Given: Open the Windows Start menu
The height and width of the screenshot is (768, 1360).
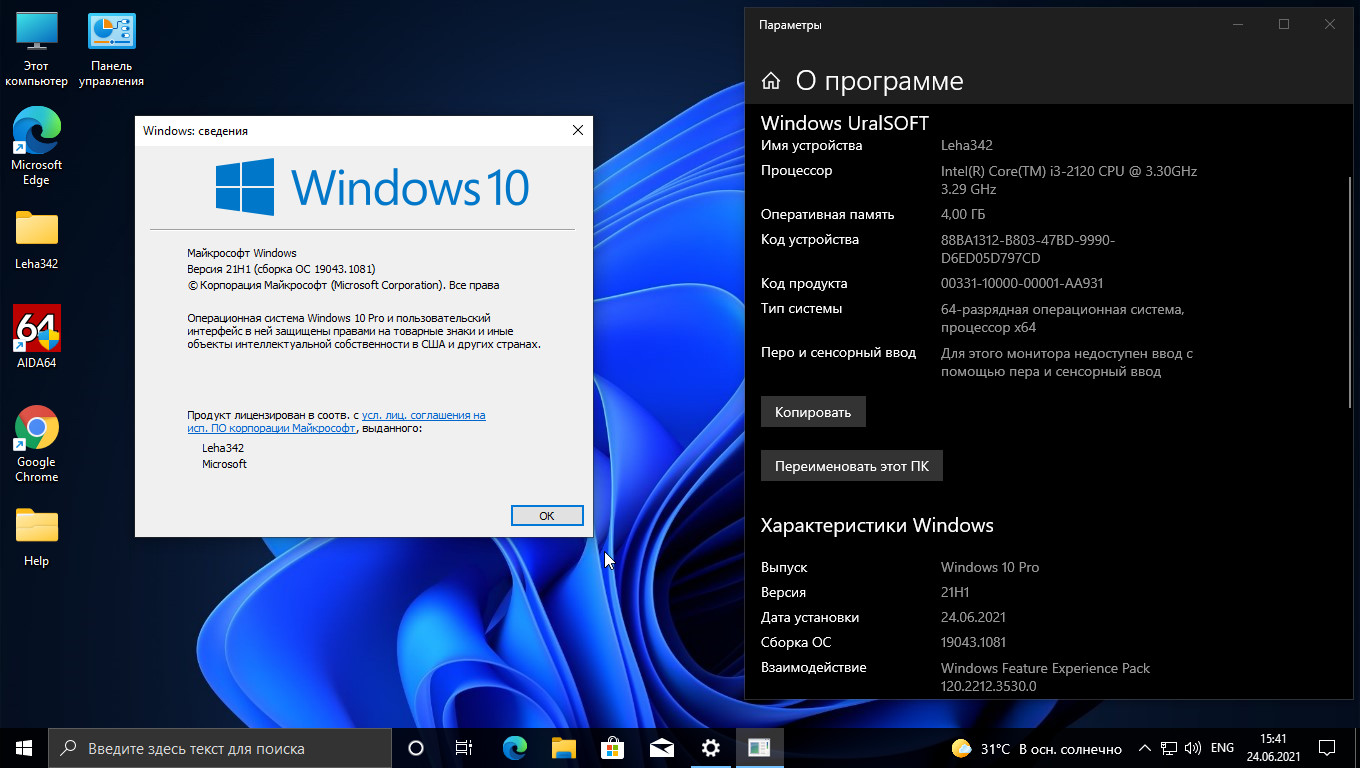Looking at the screenshot, I should tap(24, 748).
